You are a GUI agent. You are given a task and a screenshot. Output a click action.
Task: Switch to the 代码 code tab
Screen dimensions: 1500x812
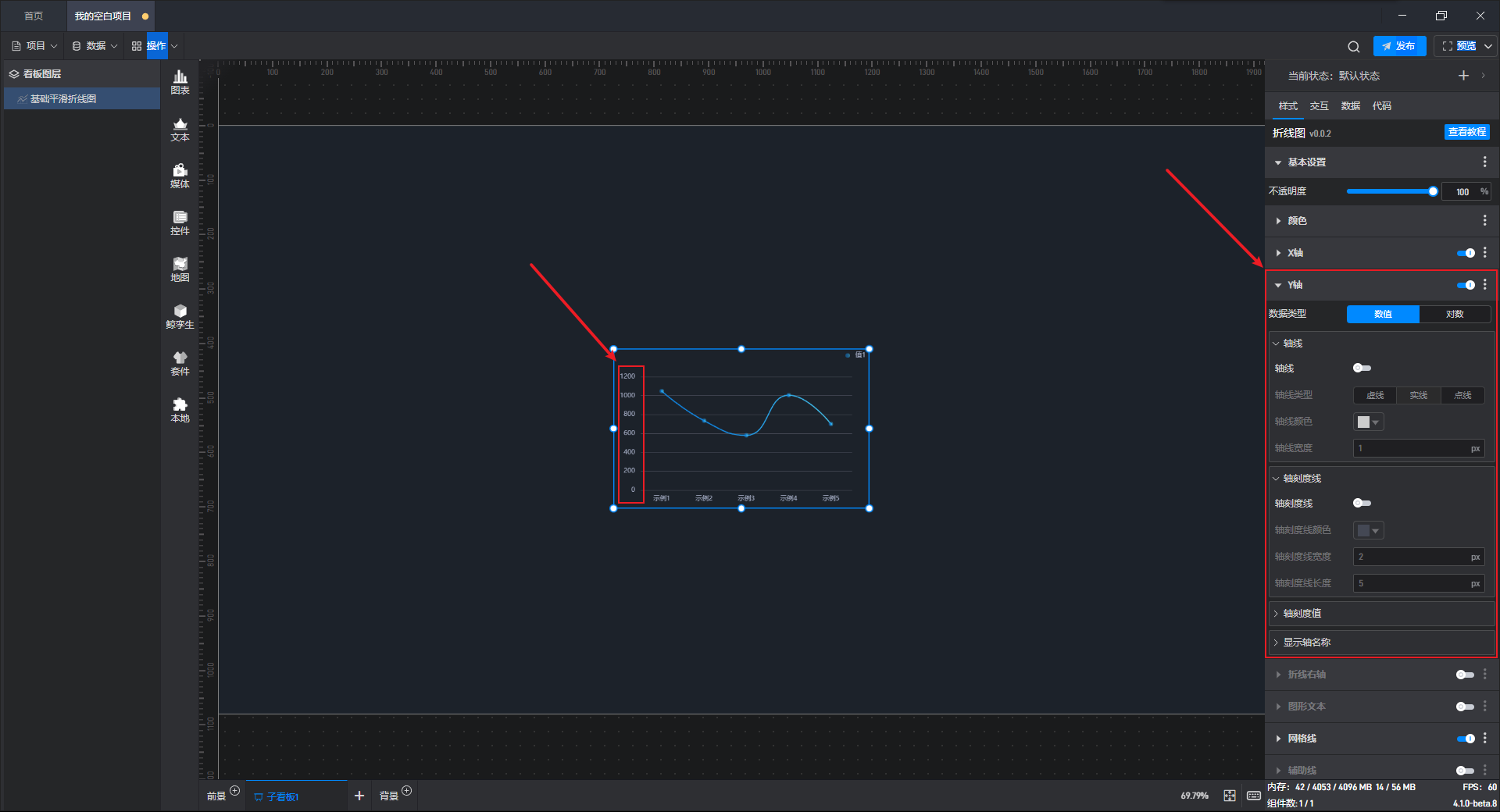point(1382,106)
